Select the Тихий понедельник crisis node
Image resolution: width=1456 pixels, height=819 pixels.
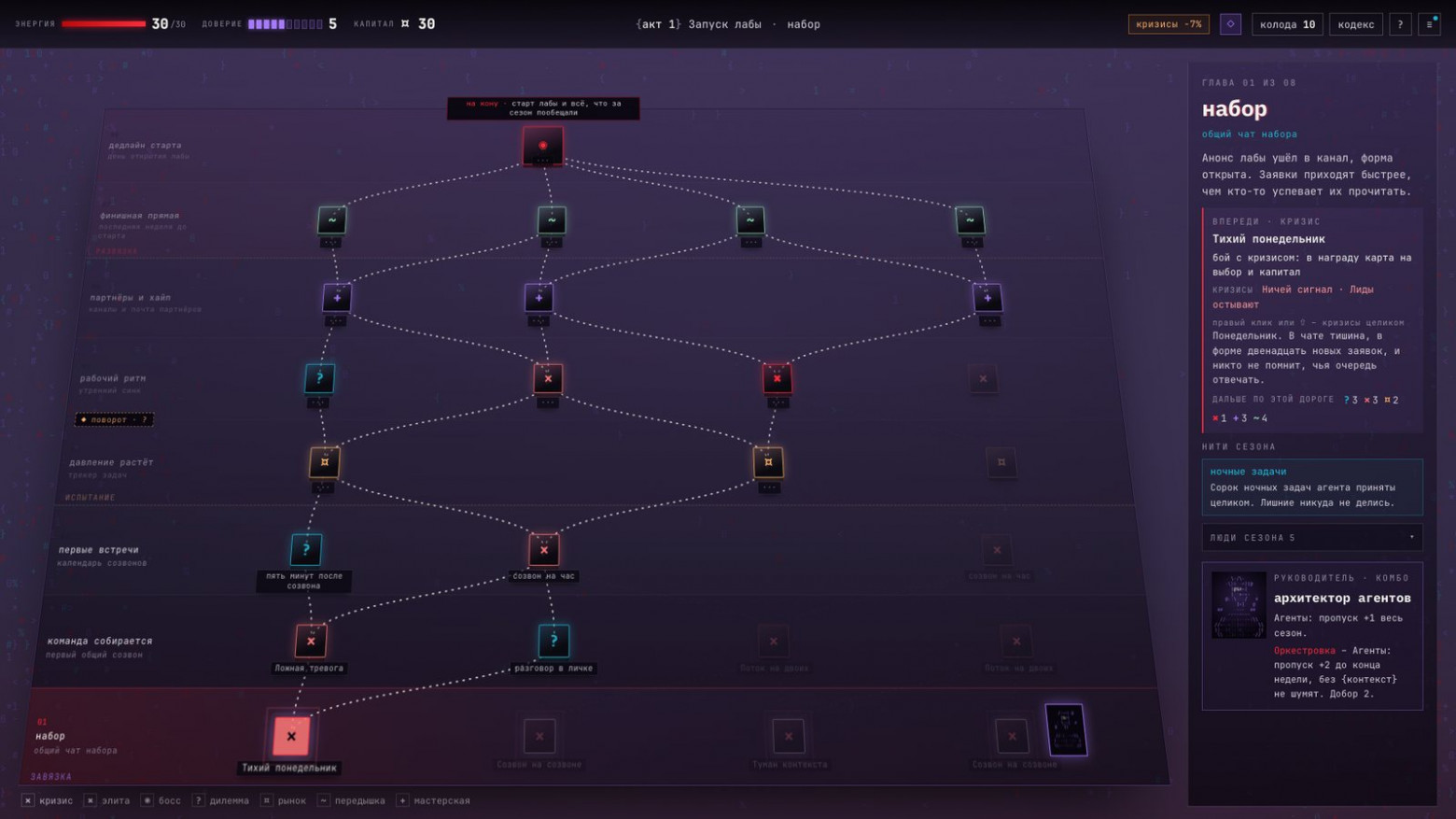291,736
